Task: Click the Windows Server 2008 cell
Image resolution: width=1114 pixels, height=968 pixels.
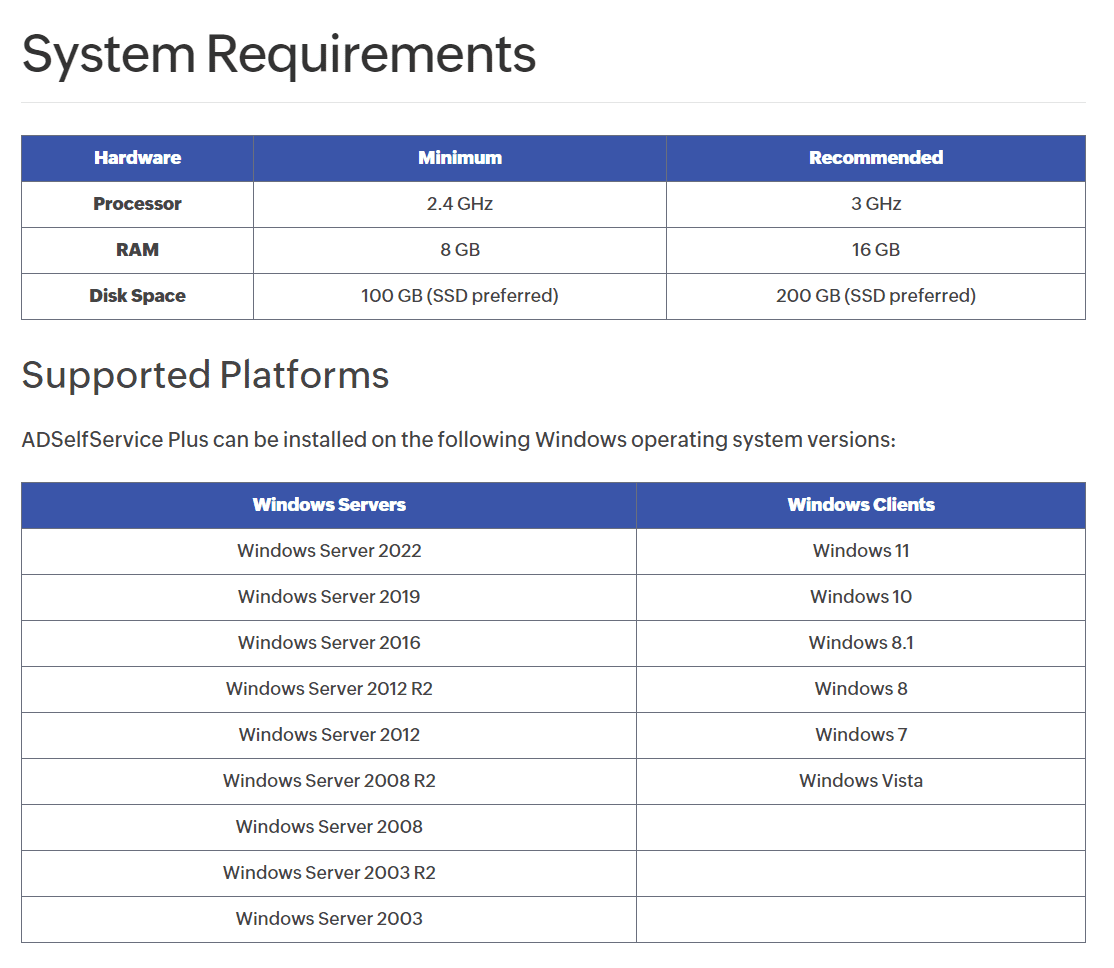Action: pyautogui.click(x=329, y=827)
